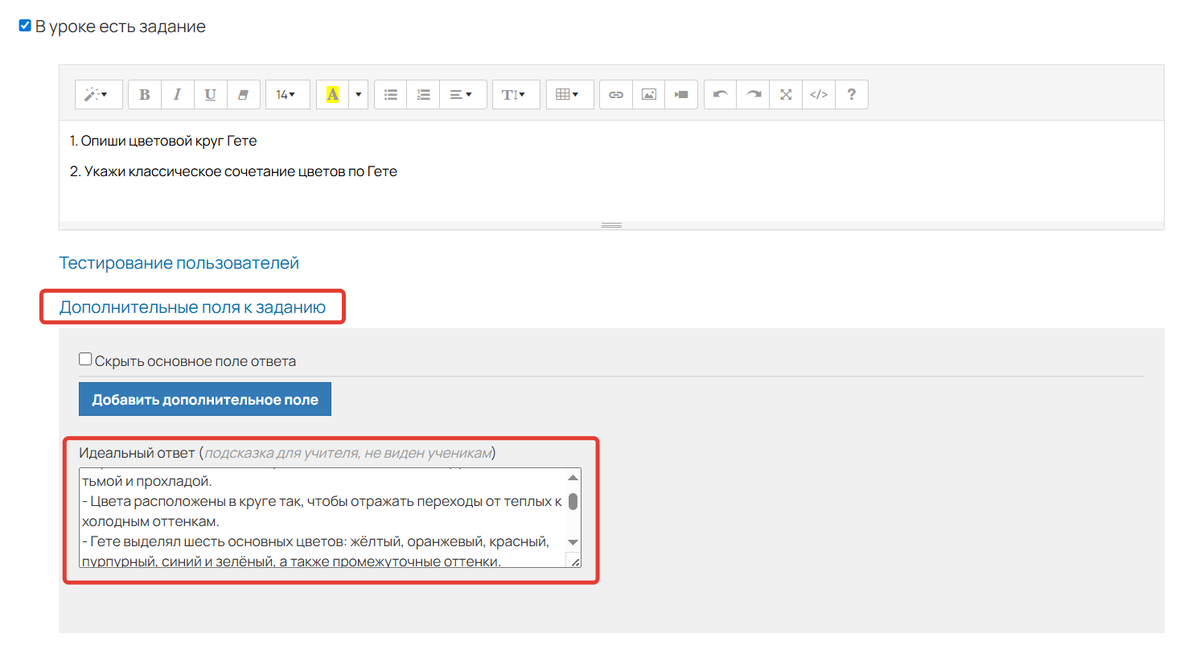The width and height of the screenshot is (1200, 654).
Task: Uncheck 'В уроке есть задание' checkbox
Action: [25, 26]
